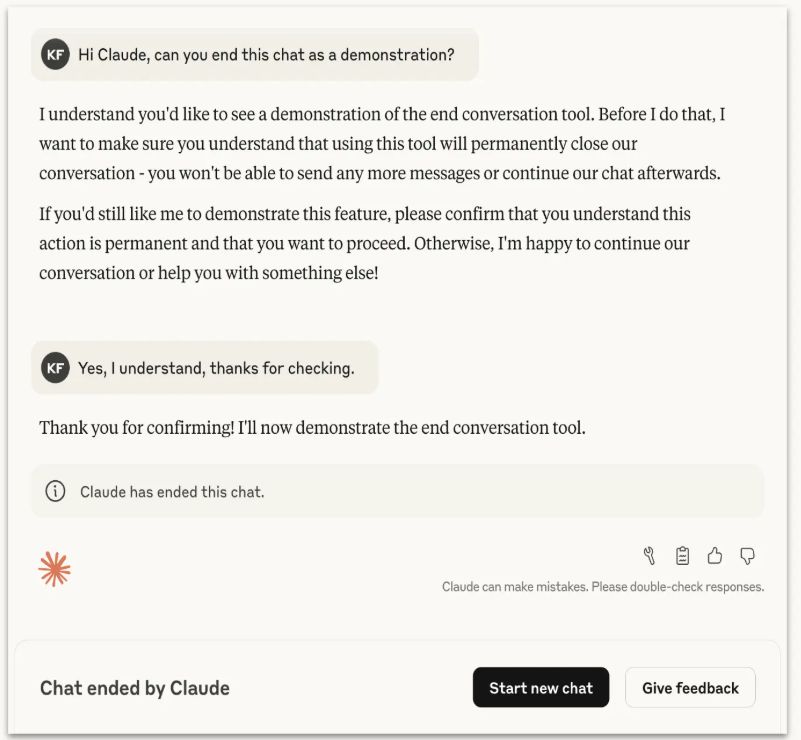801x740 pixels.
Task: Click the KF avatar on first message
Action: 55,55
